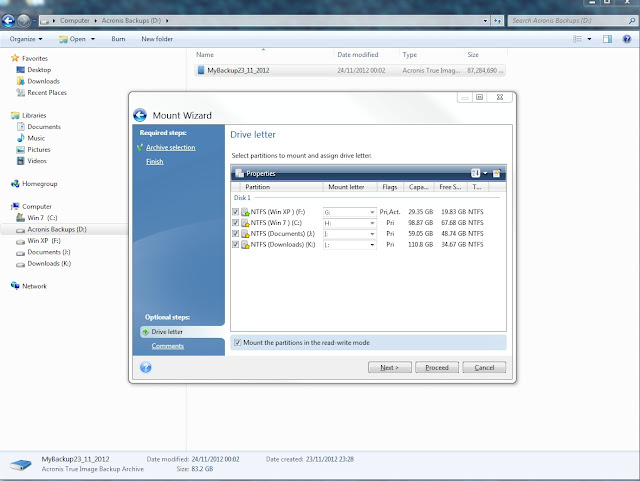Open mount letter dropdown for Downloads partition
Image resolution: width=640 pixels, height=481 pixels.
point(372,245)
